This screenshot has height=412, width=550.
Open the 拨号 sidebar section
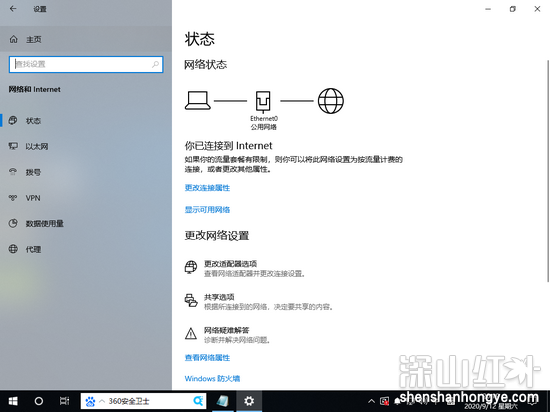click(x=86, y=172)
